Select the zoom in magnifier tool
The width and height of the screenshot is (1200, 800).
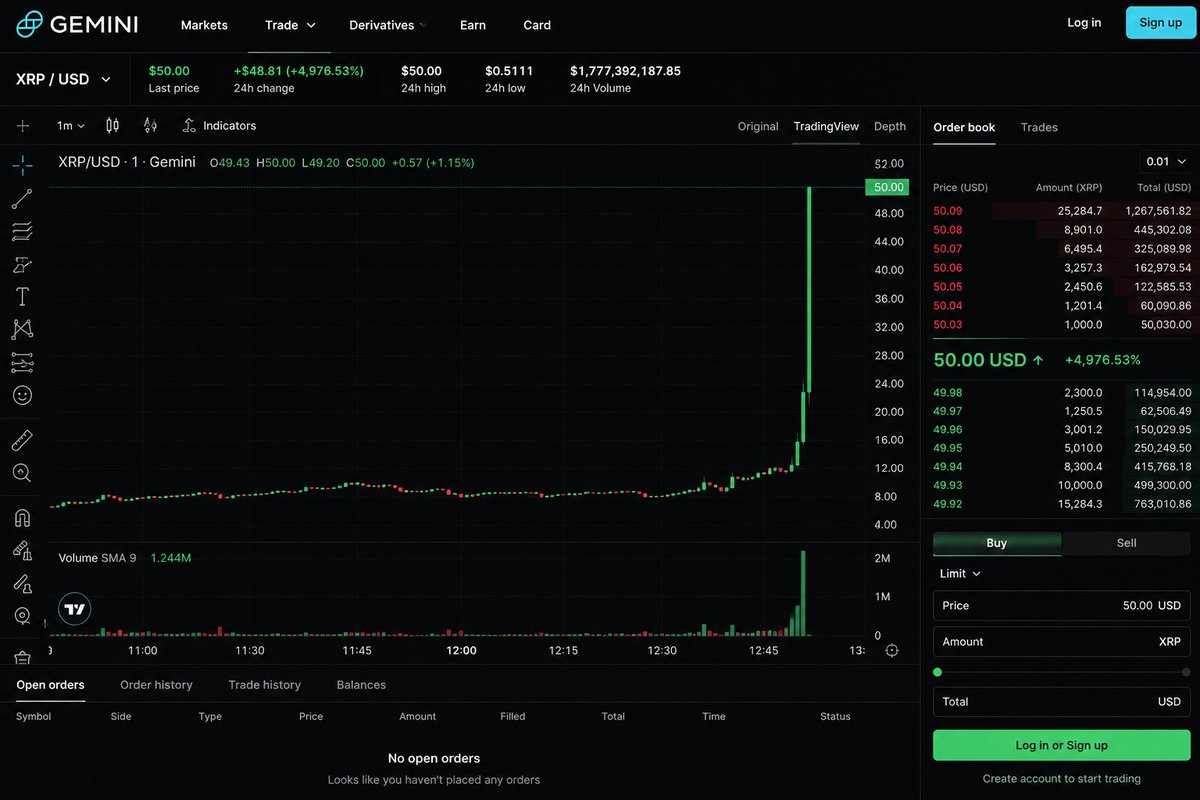tap(22, 473)
